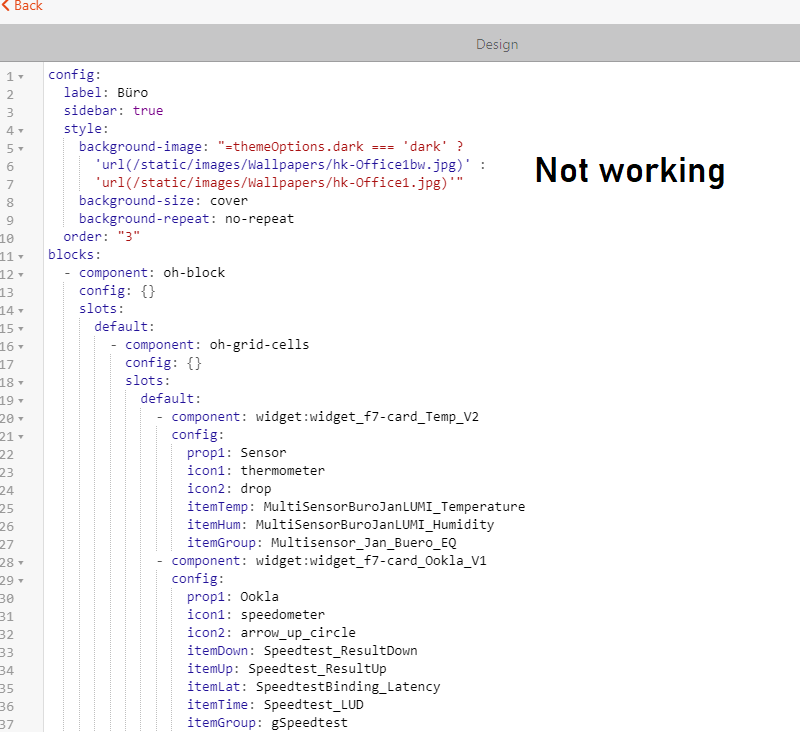Switch to the Design tab
The height and width of the screenshot is (732, 800).
click(497, 43)
